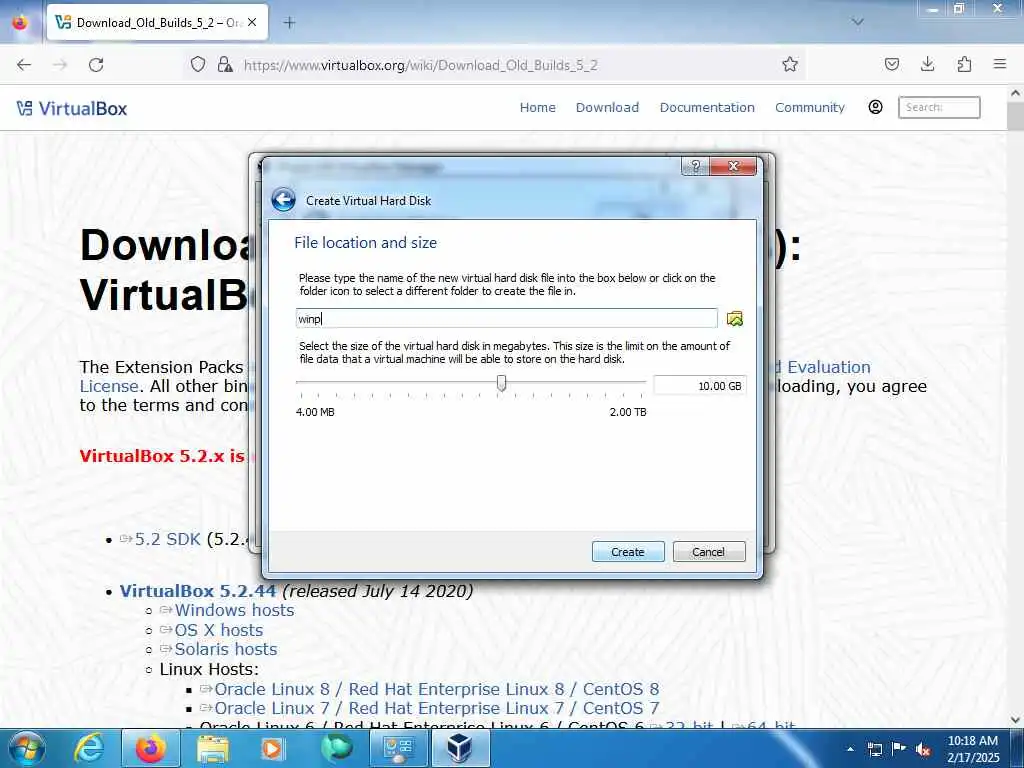The height and width of the screenshot is (768, 1024).
Task: Open the VirtualBox 5.2.44 link
Action: click(x=197, y=591)
